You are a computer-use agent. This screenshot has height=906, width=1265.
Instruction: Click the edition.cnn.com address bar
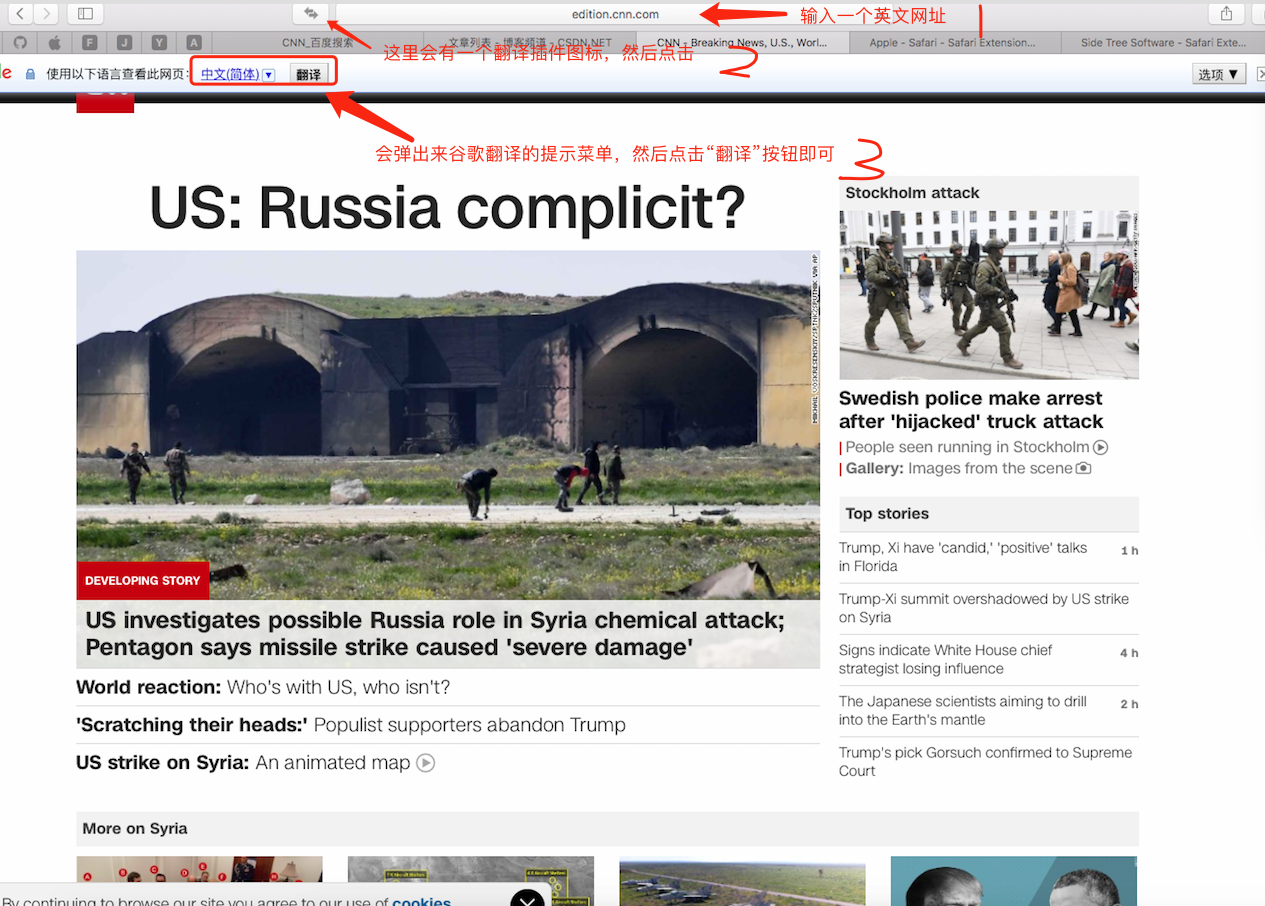point(615,14)
